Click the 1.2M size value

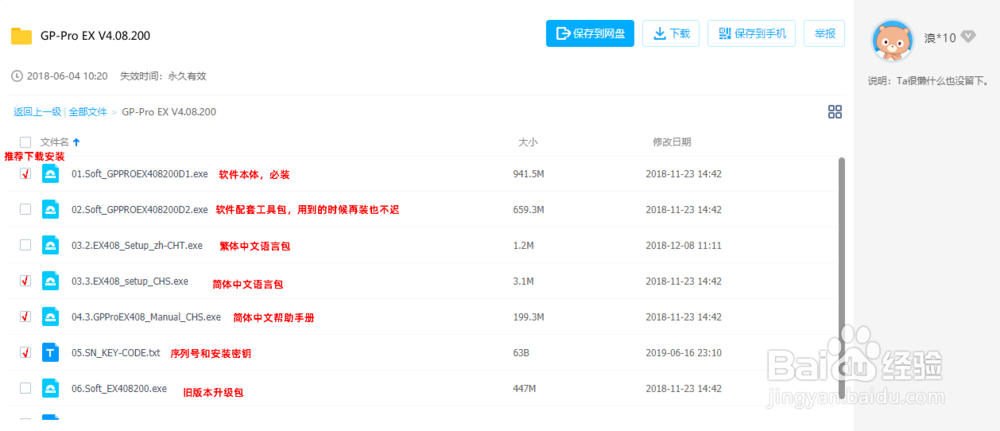click(x=523, y=245)
